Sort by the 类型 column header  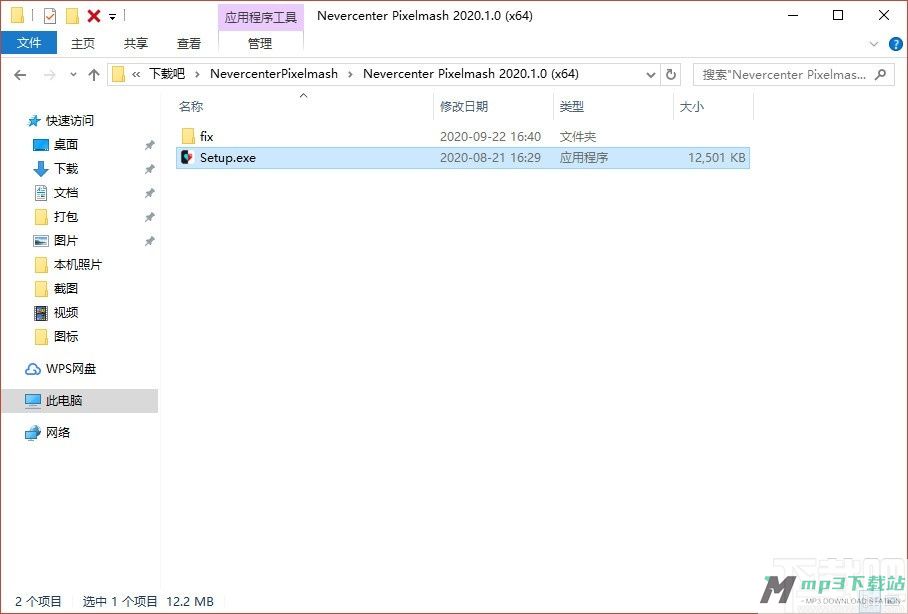572,106
